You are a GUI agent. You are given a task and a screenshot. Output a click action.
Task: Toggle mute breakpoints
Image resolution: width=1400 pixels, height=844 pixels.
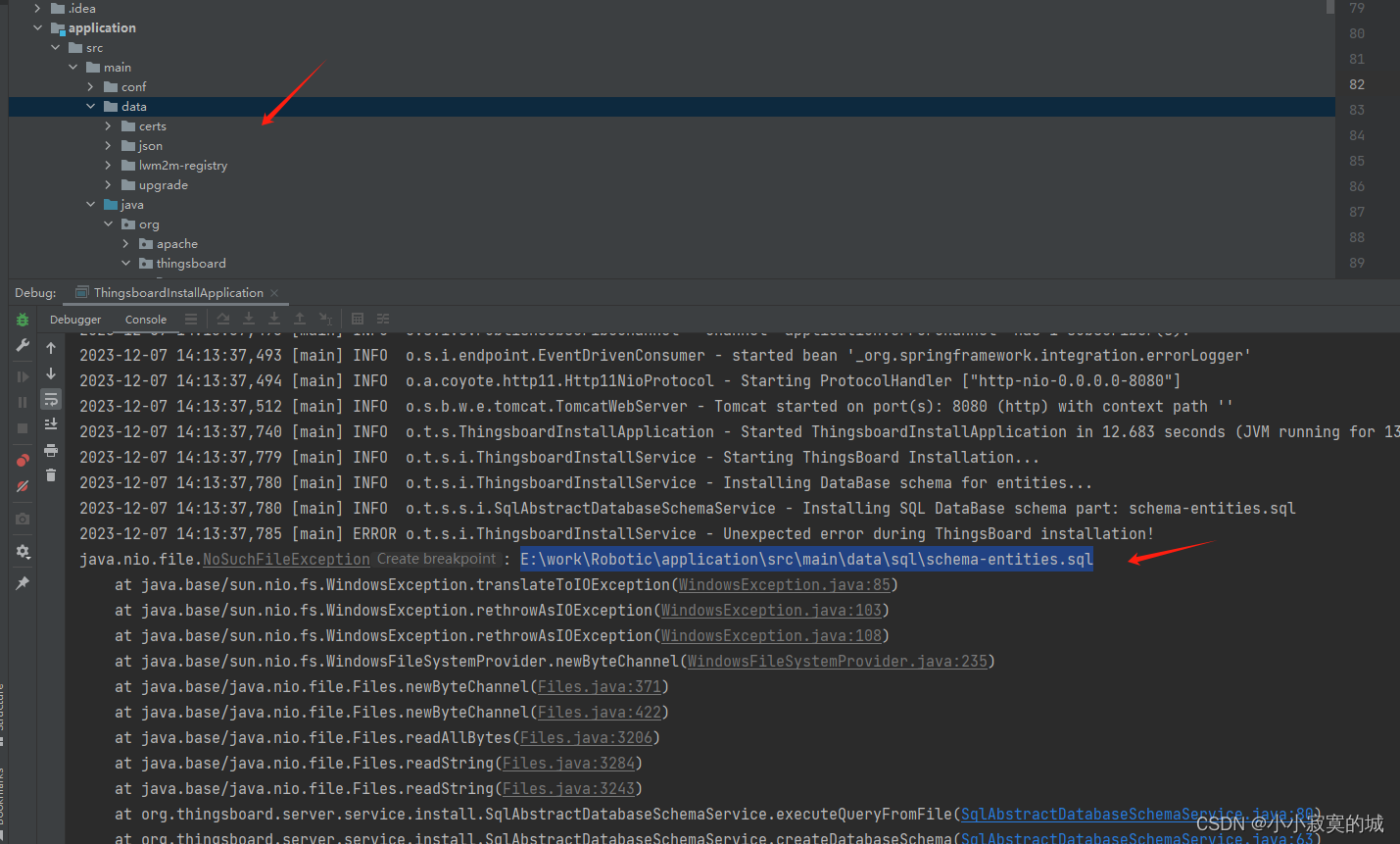23,486
